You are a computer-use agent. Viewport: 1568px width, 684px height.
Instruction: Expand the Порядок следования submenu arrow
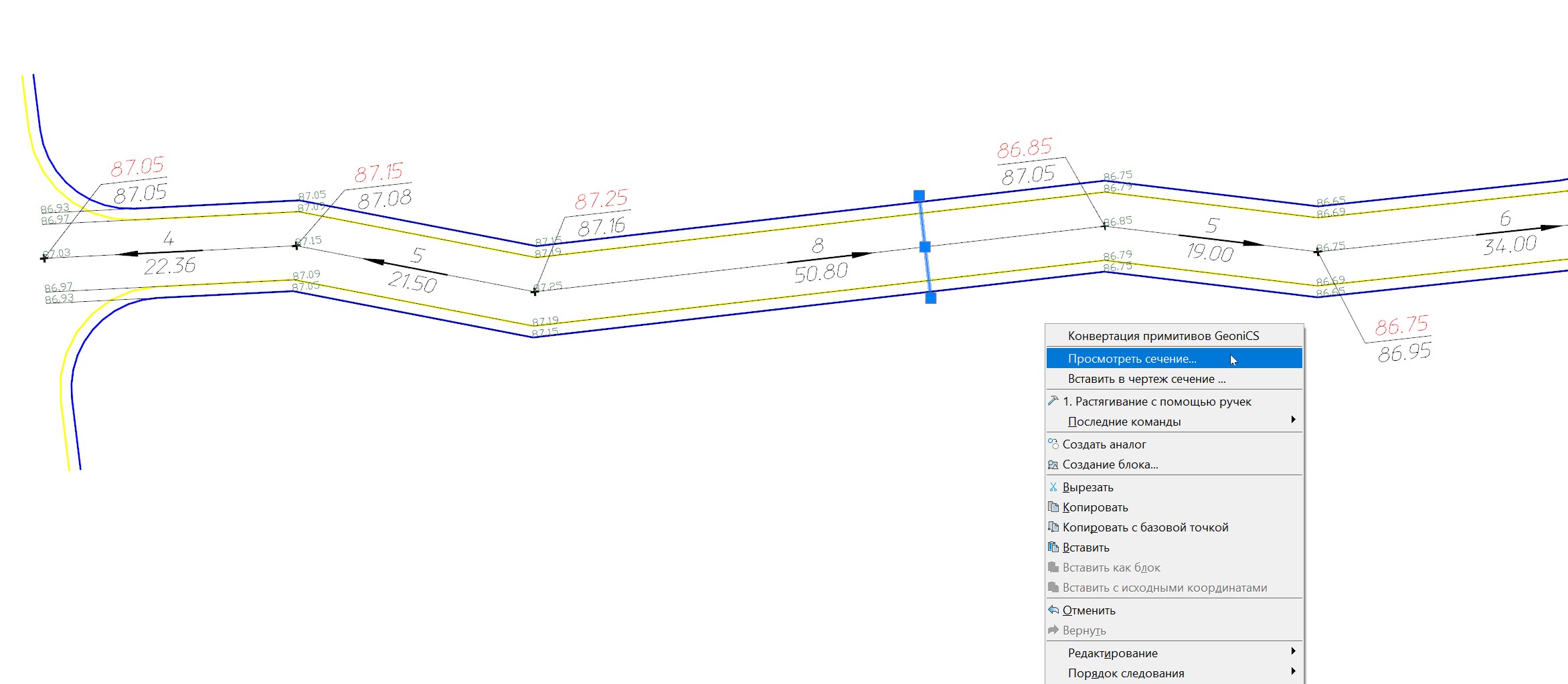click(x=1293, y=672)
